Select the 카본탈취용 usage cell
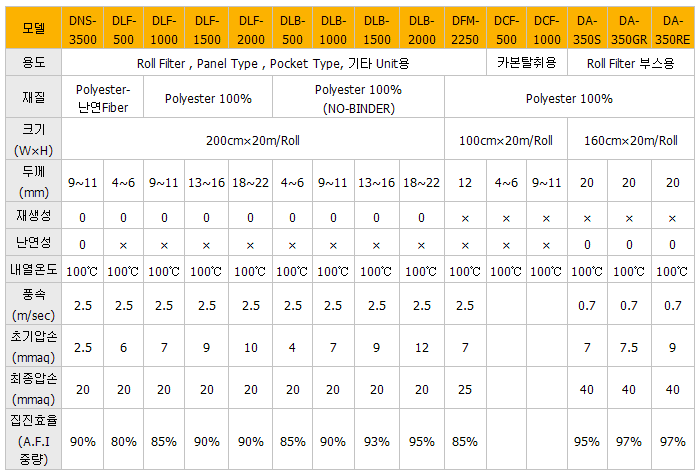Image resolution: width=700 pixels, height=475 pixels. 527,62
